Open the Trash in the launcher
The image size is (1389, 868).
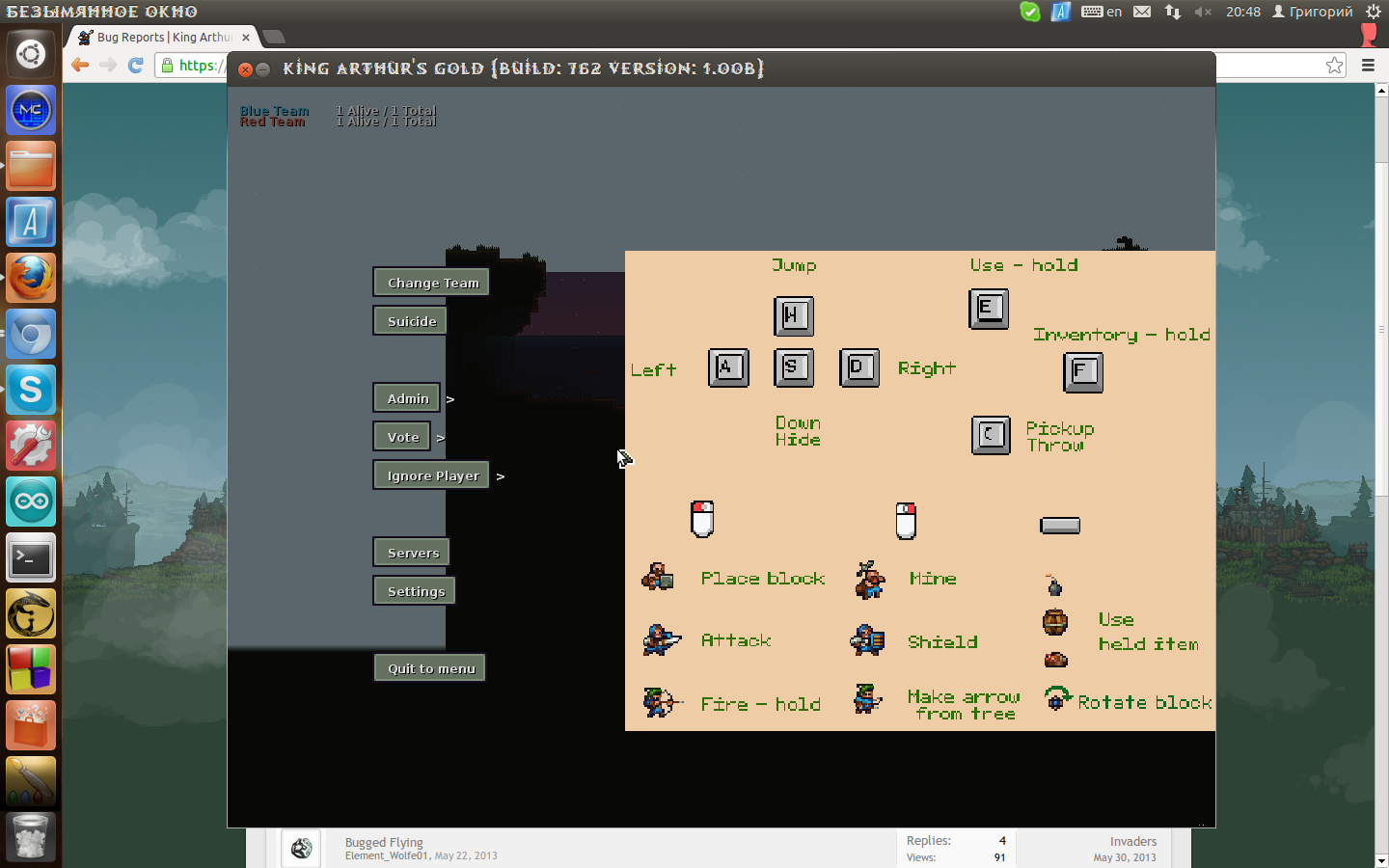coord(31,836)
